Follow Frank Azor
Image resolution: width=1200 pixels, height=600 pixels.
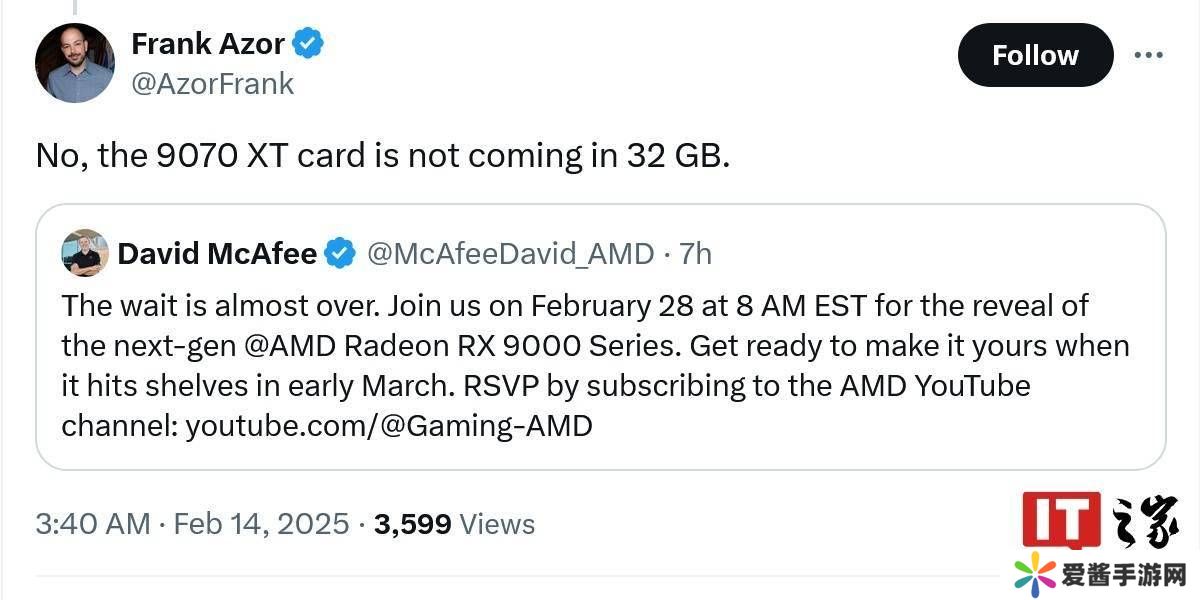point(1035,55)
